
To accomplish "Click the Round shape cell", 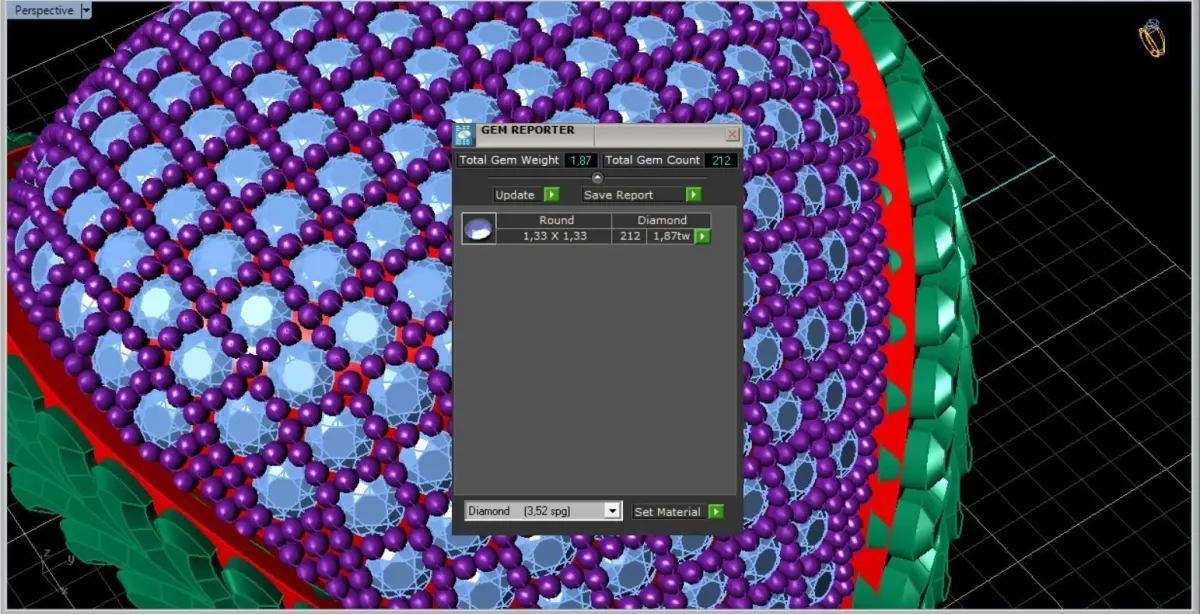I will (x=556, y=220).
